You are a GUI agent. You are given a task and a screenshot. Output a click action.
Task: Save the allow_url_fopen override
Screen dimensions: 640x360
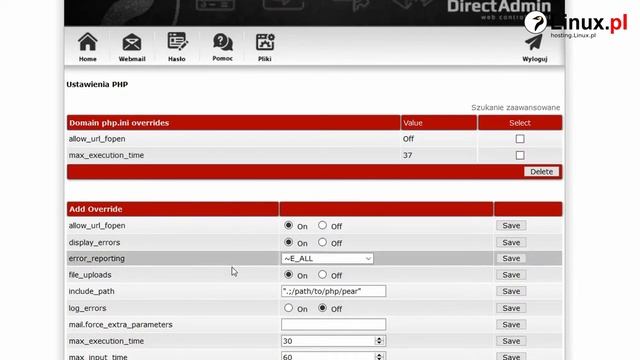[x=511, y=225]
